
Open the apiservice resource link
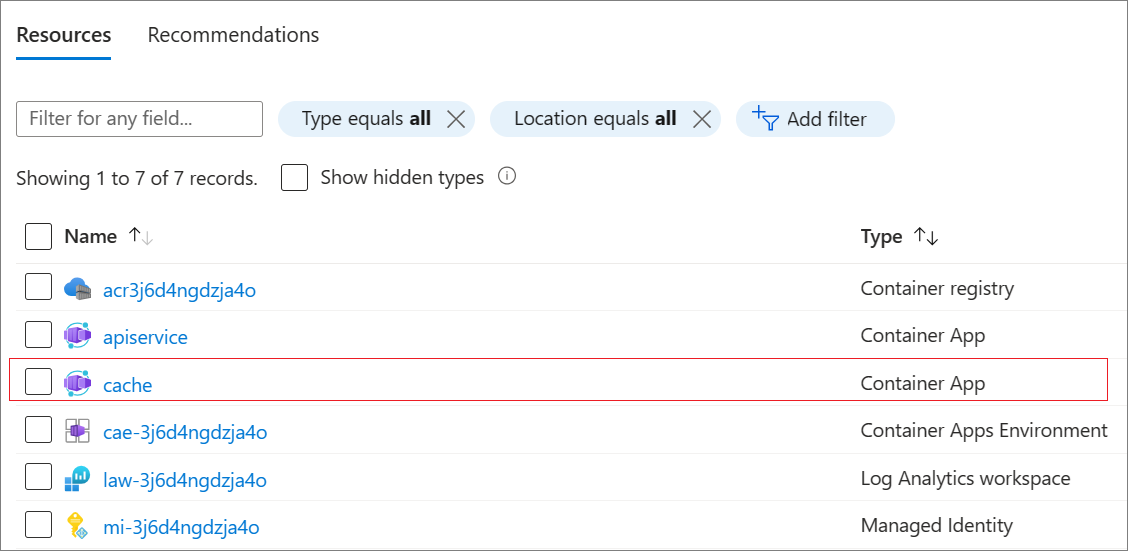pyautogui.click(x=145, y=338)
